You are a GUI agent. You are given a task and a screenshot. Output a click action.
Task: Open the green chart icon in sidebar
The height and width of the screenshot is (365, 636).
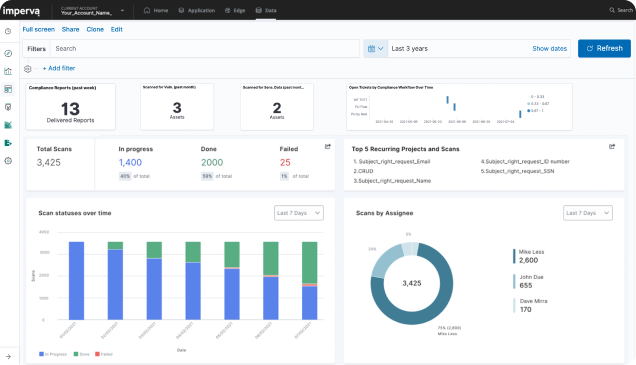[8, 125]
